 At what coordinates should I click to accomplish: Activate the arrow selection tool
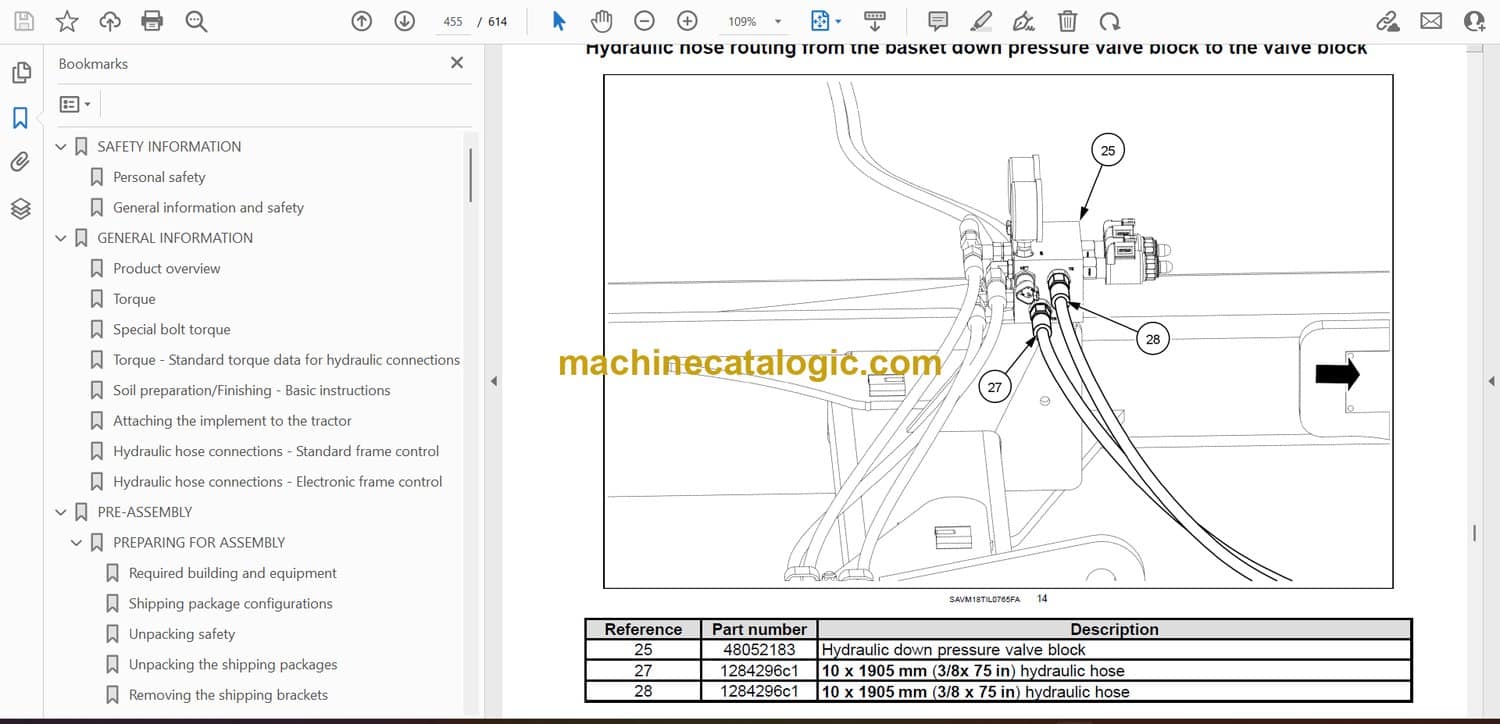pyautogui.click(x=559, y=21)
